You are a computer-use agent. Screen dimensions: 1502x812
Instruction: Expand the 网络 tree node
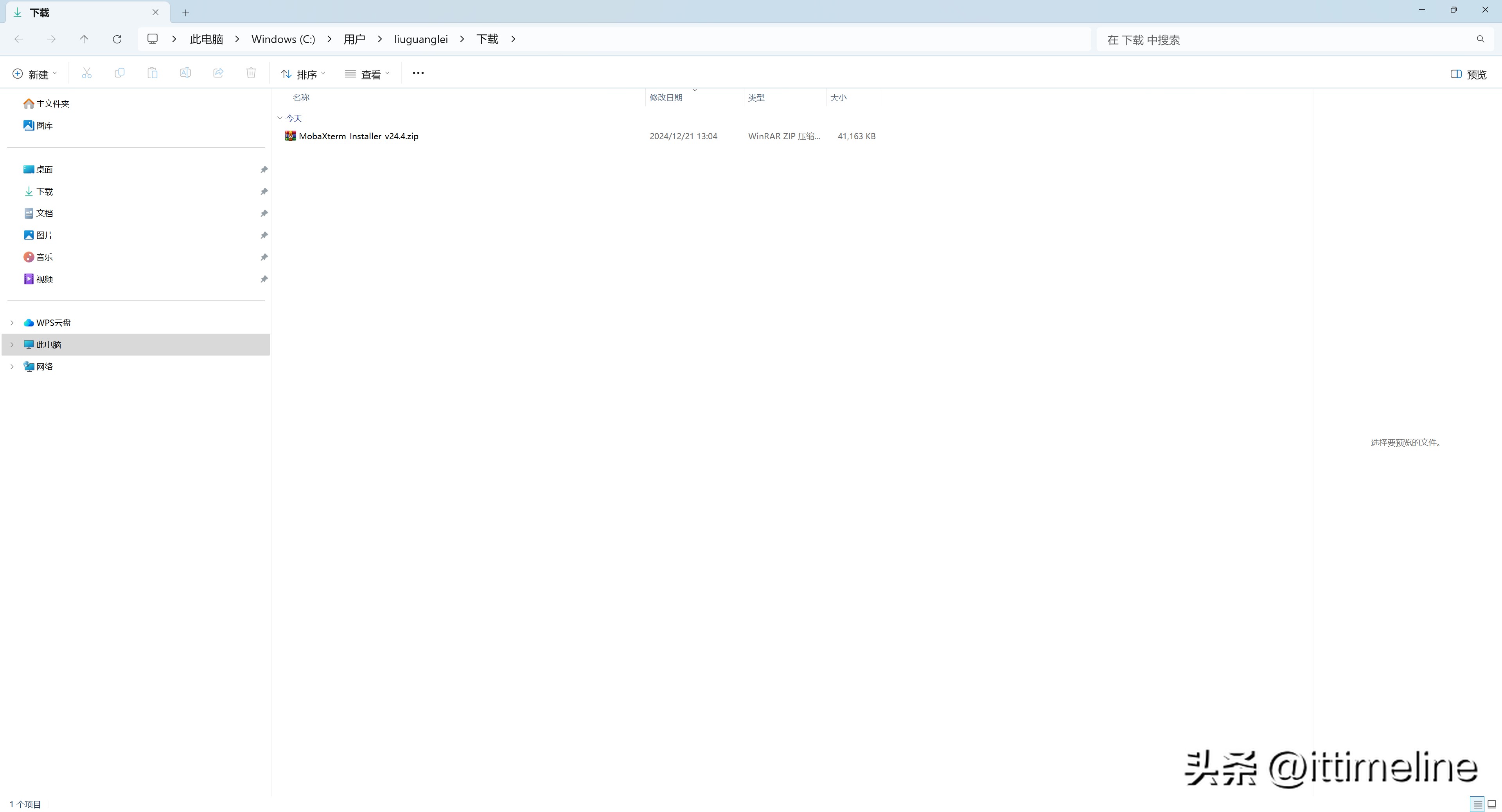coord(12,366)
